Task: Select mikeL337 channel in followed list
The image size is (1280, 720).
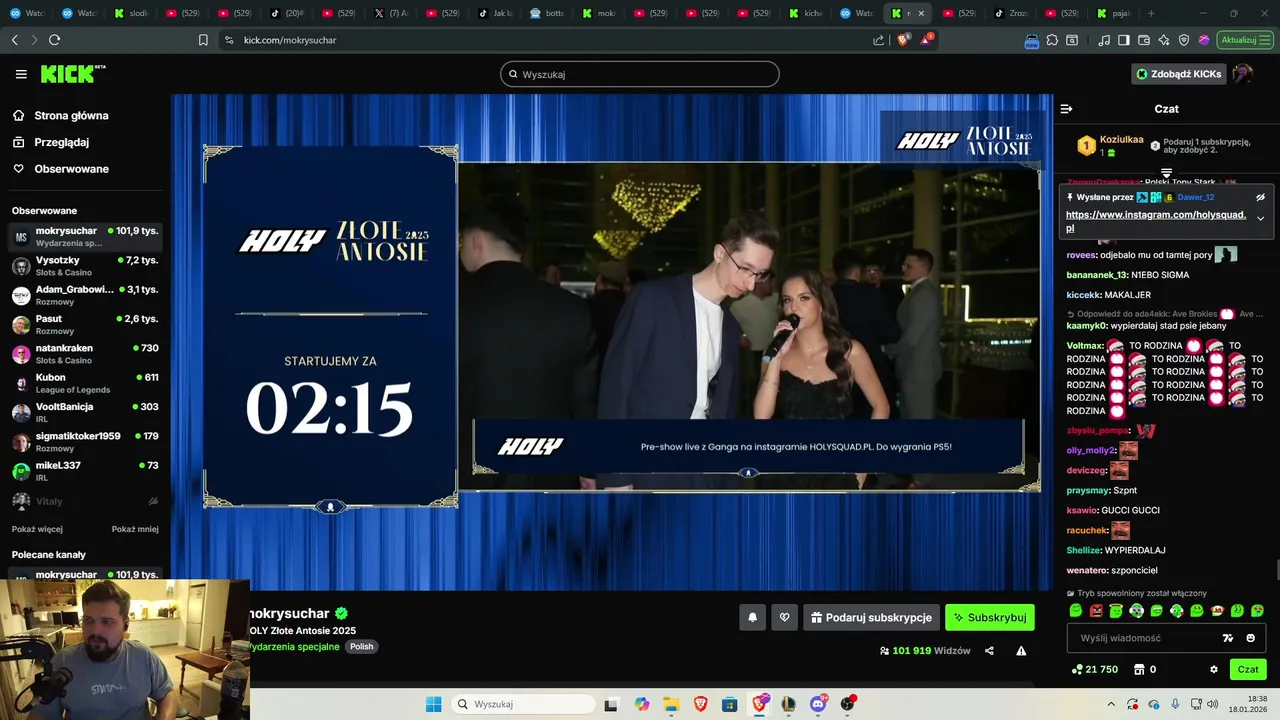Action: 85,471
